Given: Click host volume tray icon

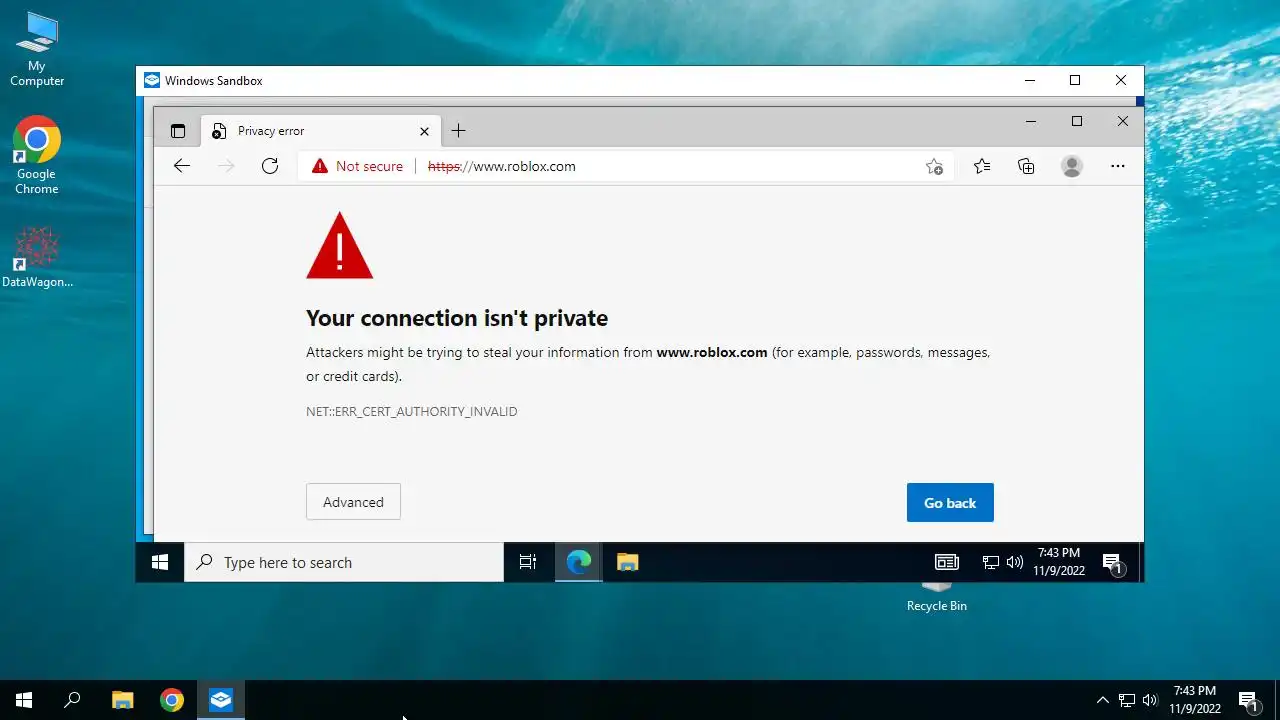Looking at the screenshot, I should (x=1151, y=700).
